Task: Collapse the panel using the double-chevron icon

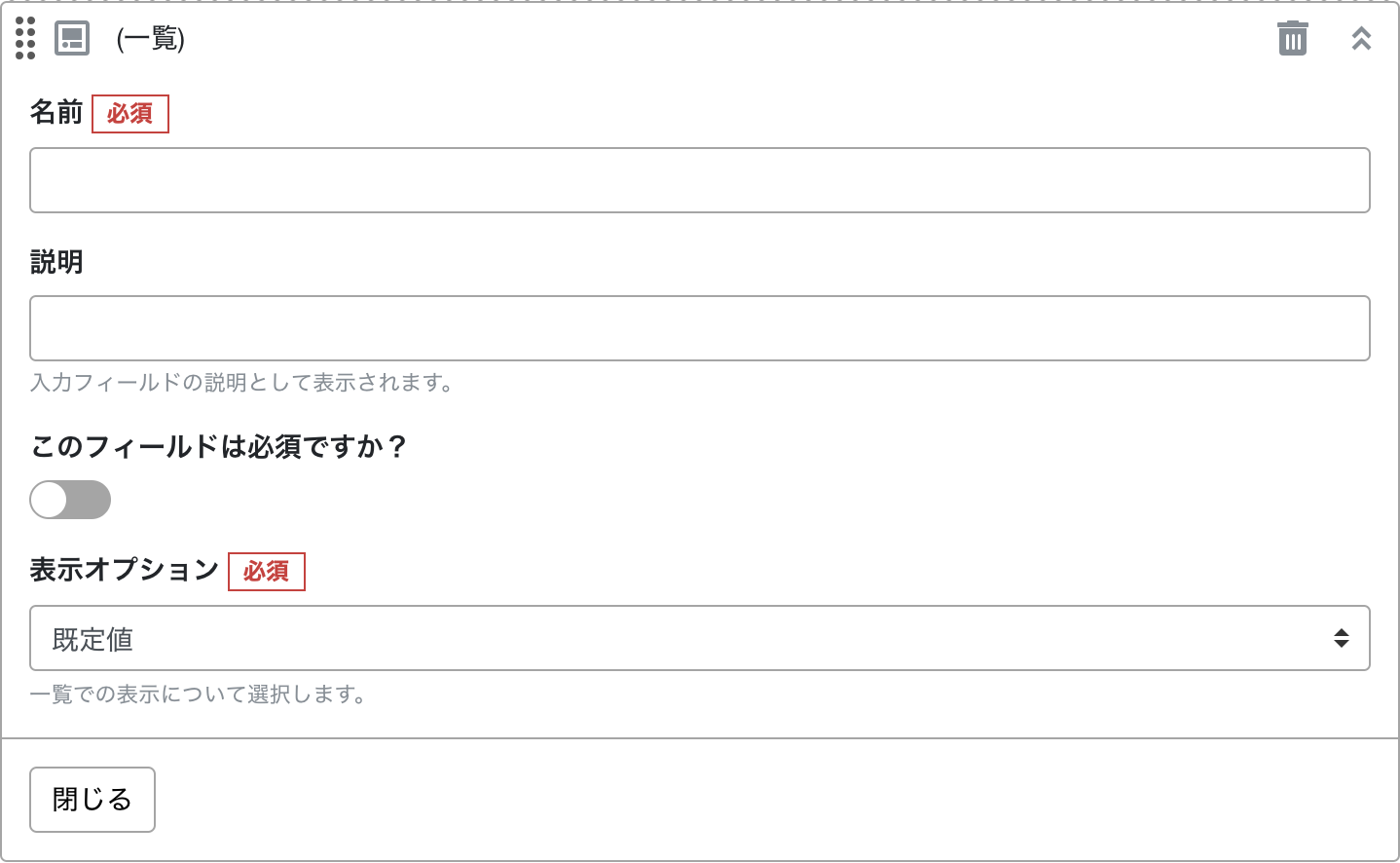Action: click(1361, 38)
